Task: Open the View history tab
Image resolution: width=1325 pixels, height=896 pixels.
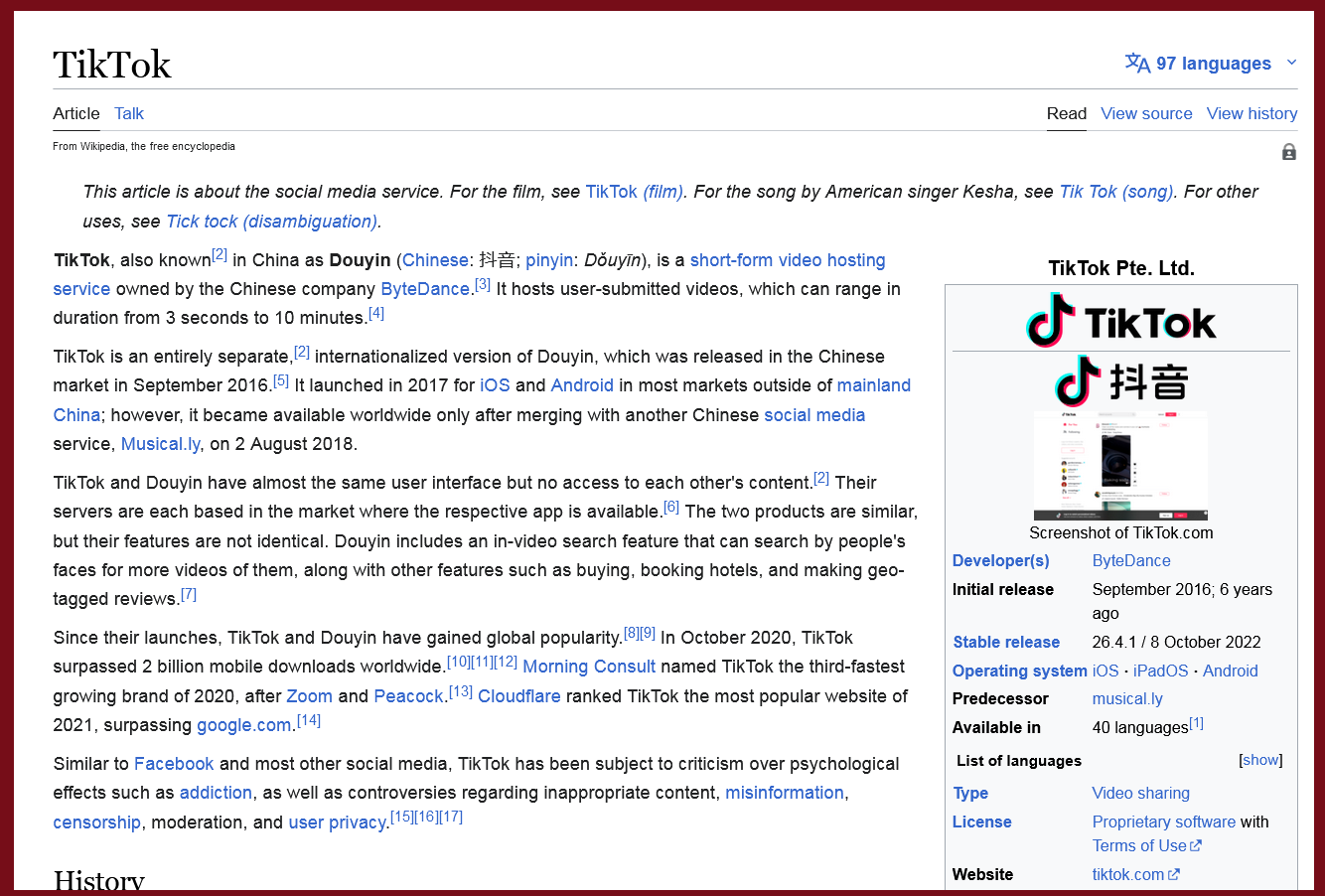Action: coord(1251,113)
